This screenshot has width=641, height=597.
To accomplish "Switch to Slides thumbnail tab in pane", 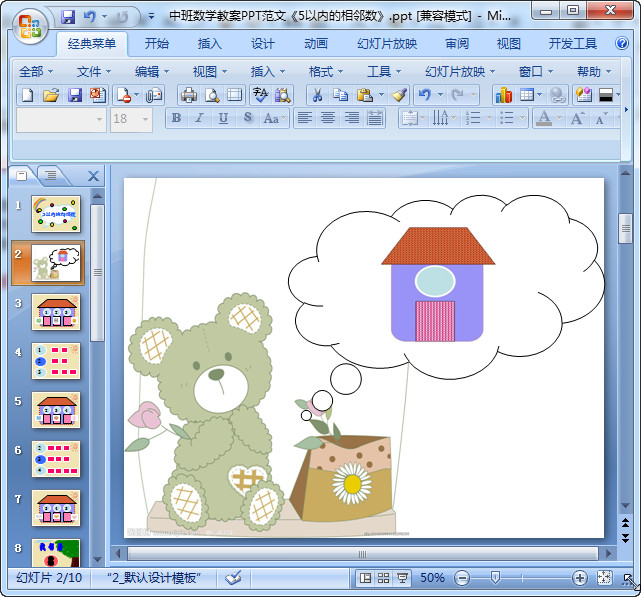I will [21, 175].
